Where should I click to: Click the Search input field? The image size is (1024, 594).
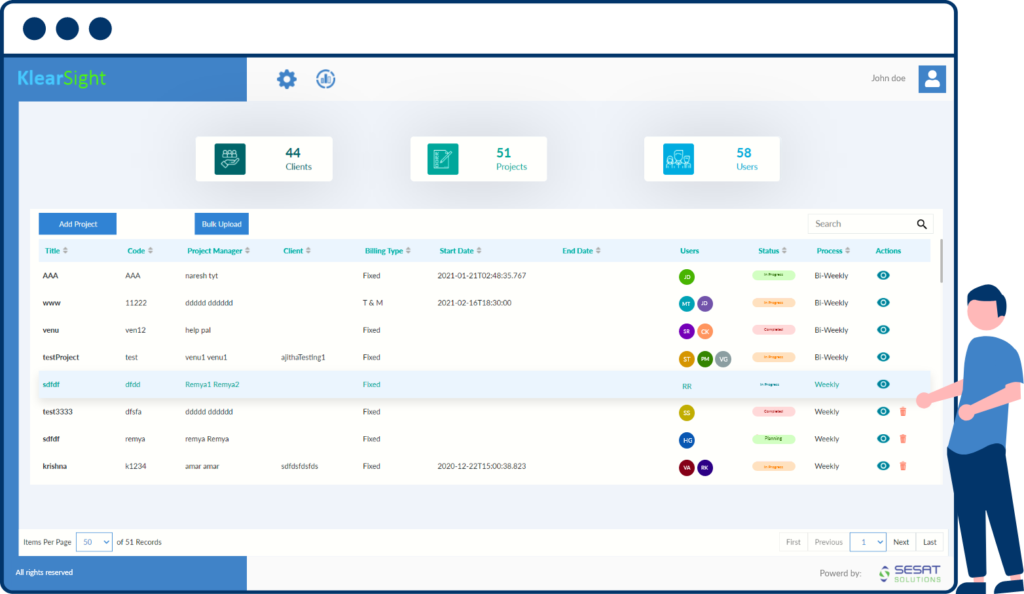click(x=860, y=224)
